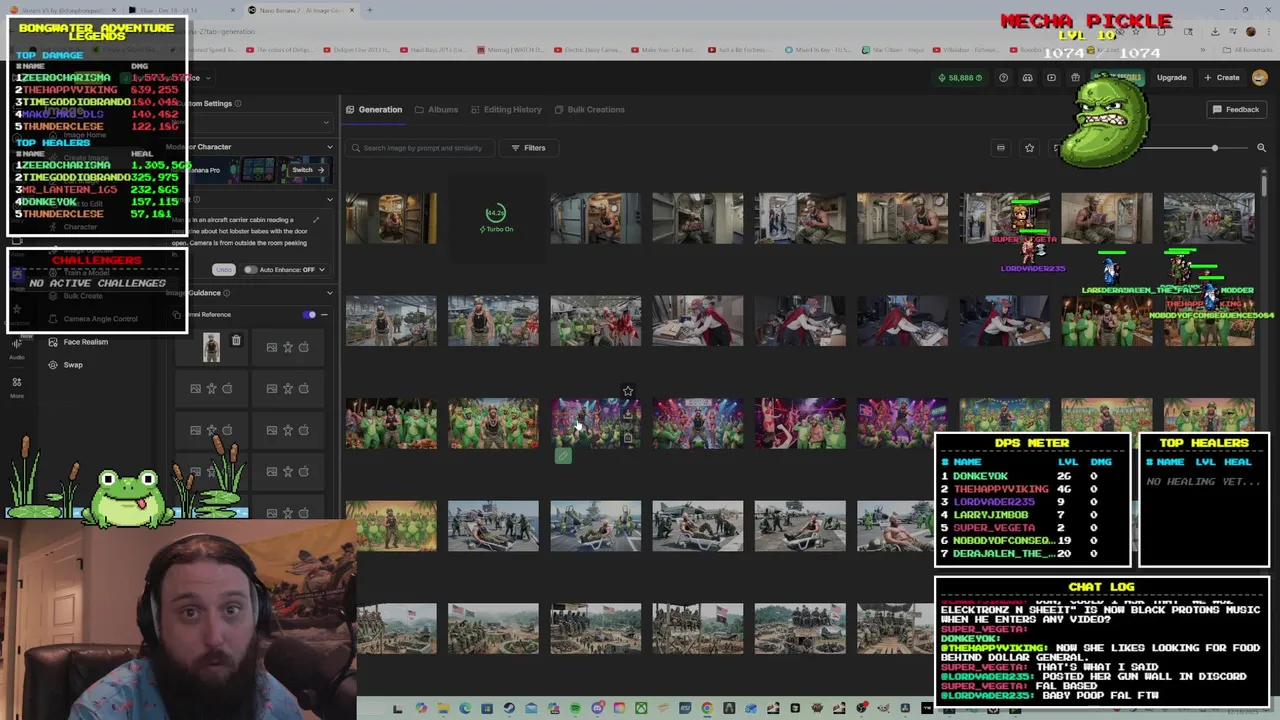Open the user profile avatar
Screen dimensions: 1280x720
pyautogui.click(x=1260, y=78)
